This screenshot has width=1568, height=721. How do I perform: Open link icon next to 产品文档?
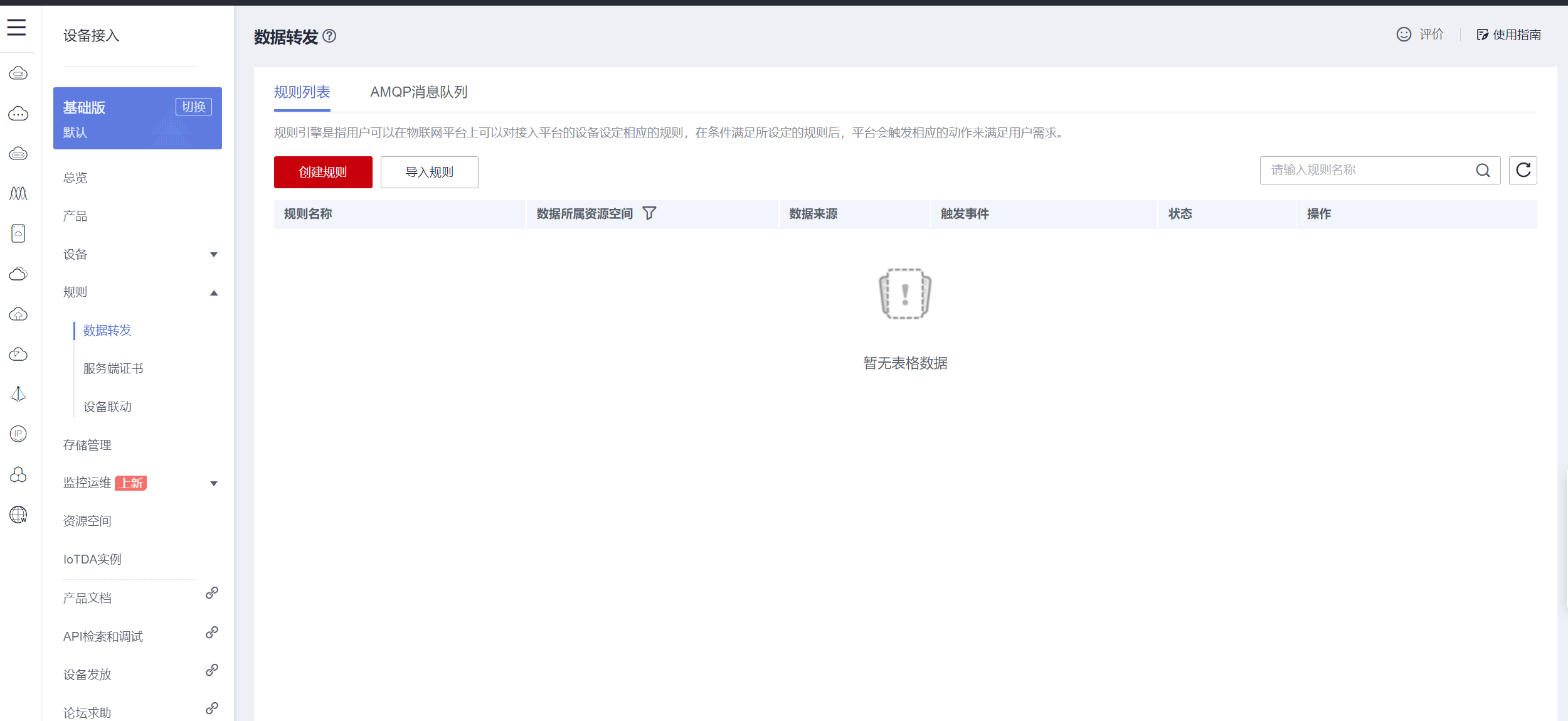point(212,593)
